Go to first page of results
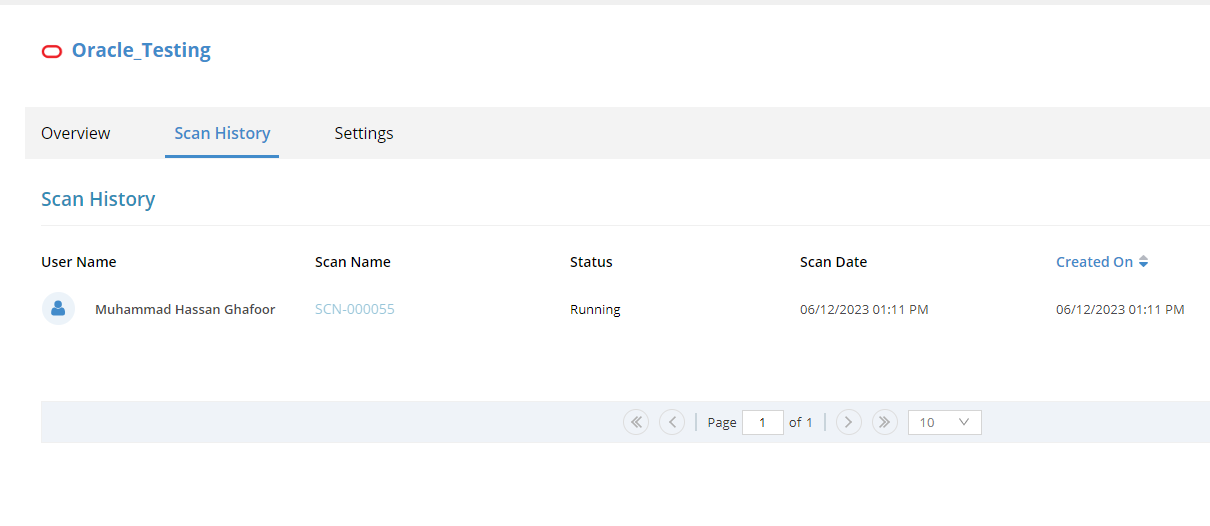 636,422
